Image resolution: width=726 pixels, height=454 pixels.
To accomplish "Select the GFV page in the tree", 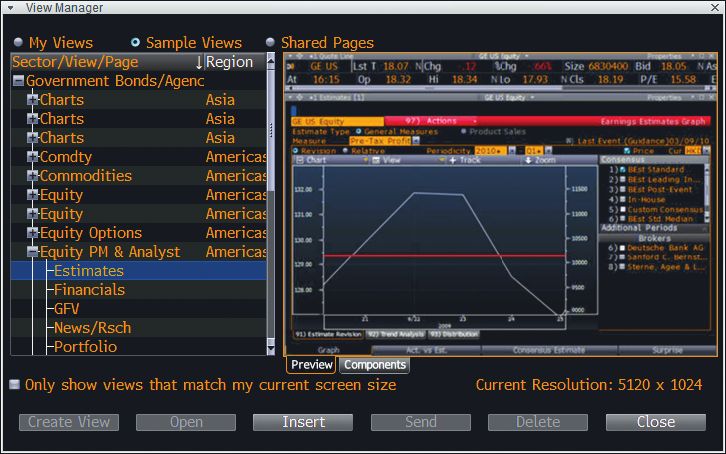I will (x=67, y=309).
